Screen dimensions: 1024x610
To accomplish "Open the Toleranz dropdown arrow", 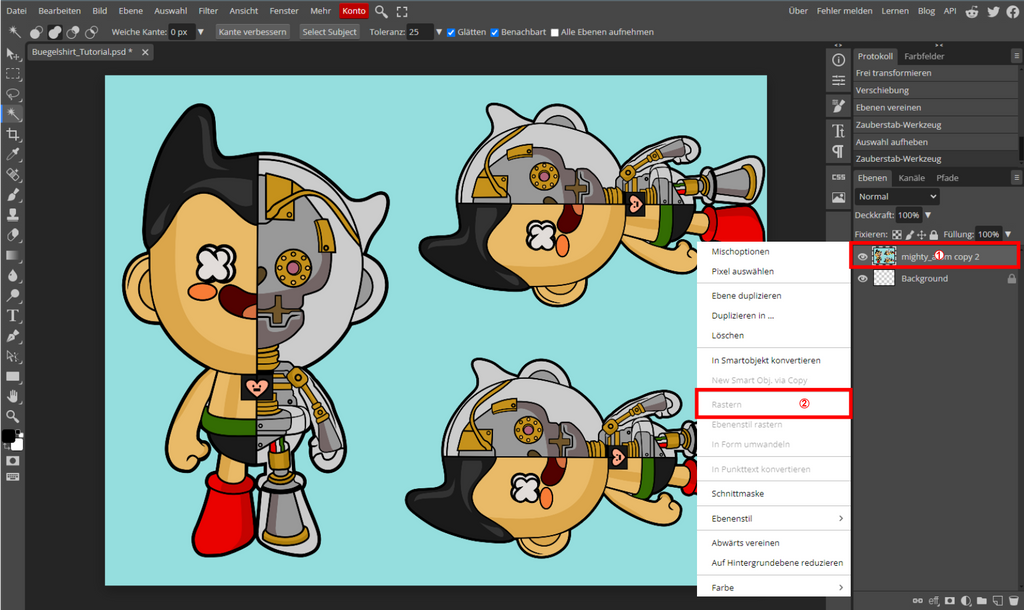I will click(439, 32).
